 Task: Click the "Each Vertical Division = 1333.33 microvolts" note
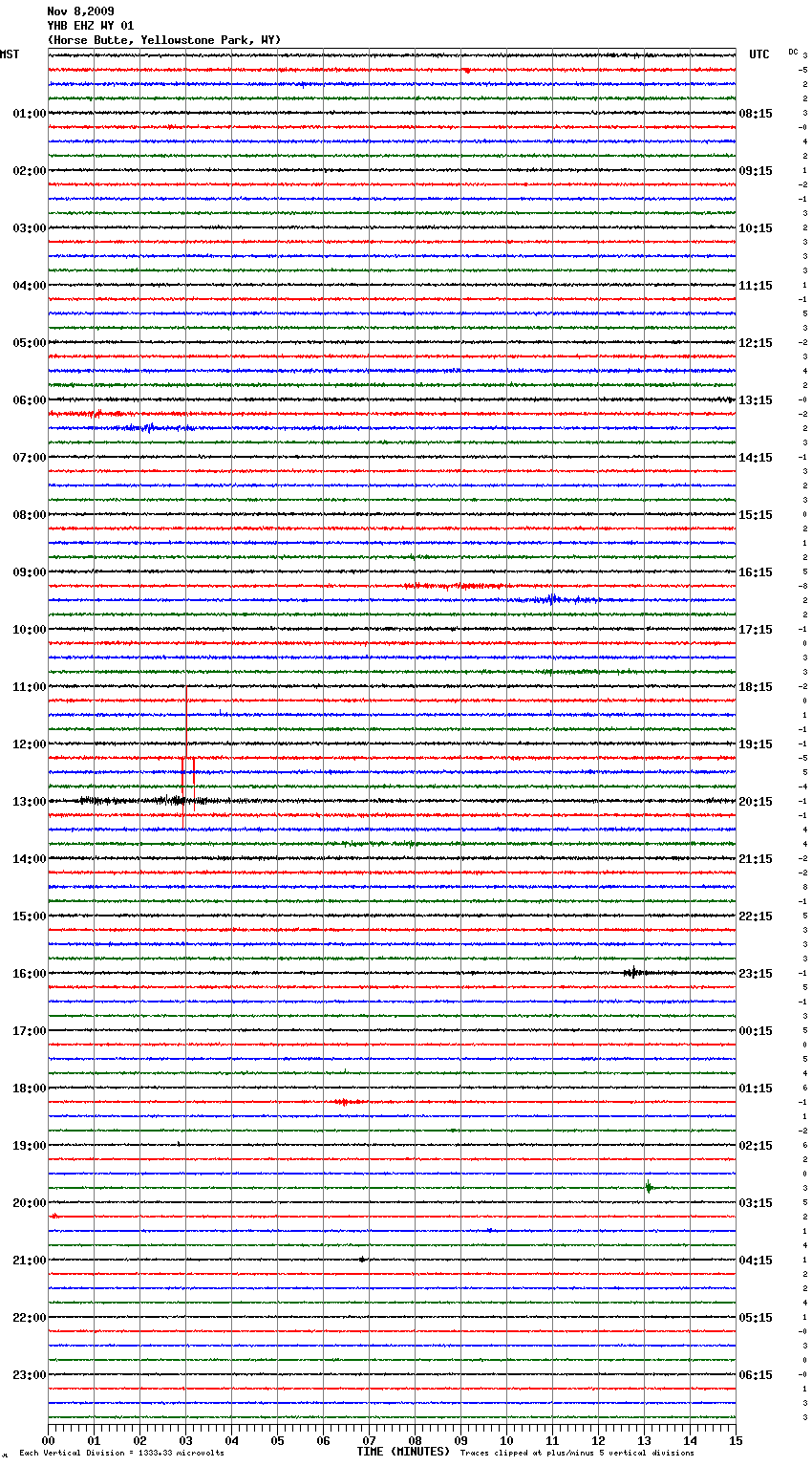coord(121,1453)
